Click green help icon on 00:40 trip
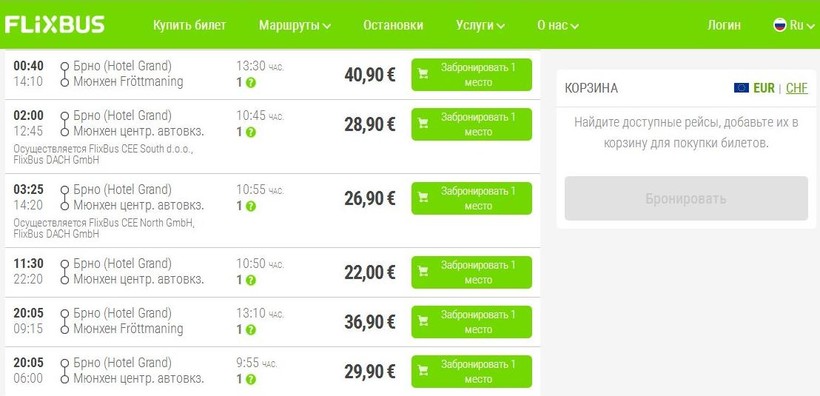 pos(251,83)
